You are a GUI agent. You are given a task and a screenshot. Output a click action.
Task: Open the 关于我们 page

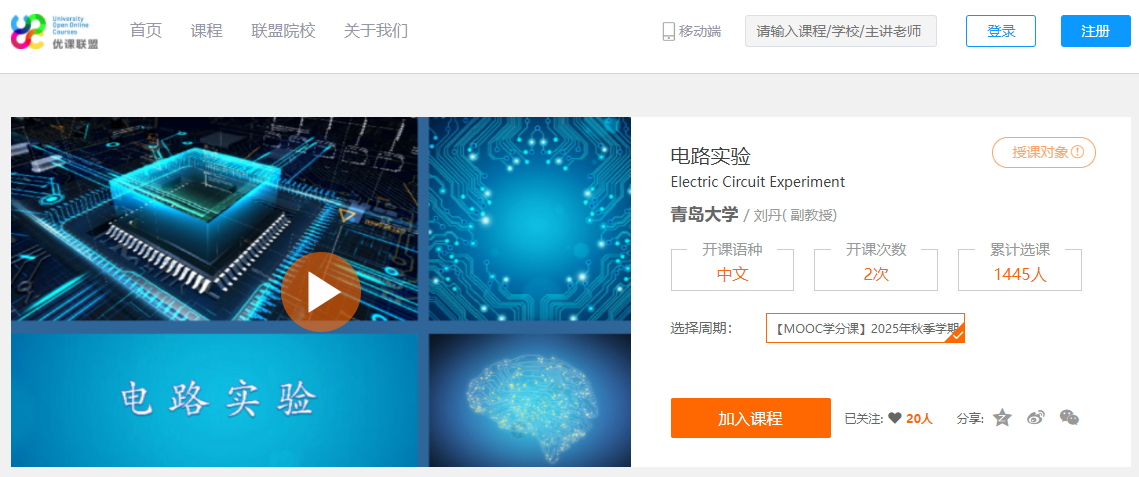point(376,30)
